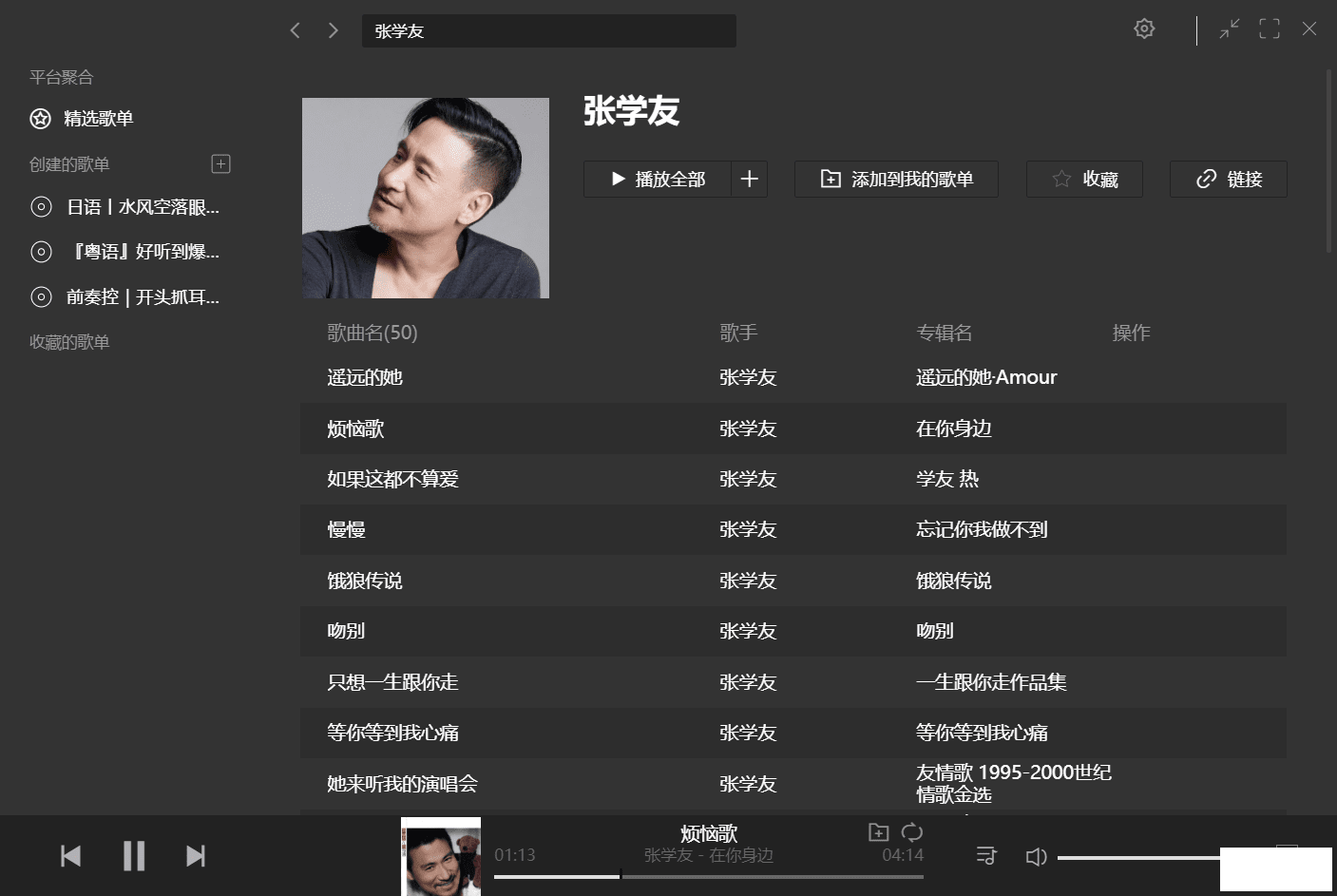
Task: Click the main vertical scrollbar
Action: coord(1329,162)
